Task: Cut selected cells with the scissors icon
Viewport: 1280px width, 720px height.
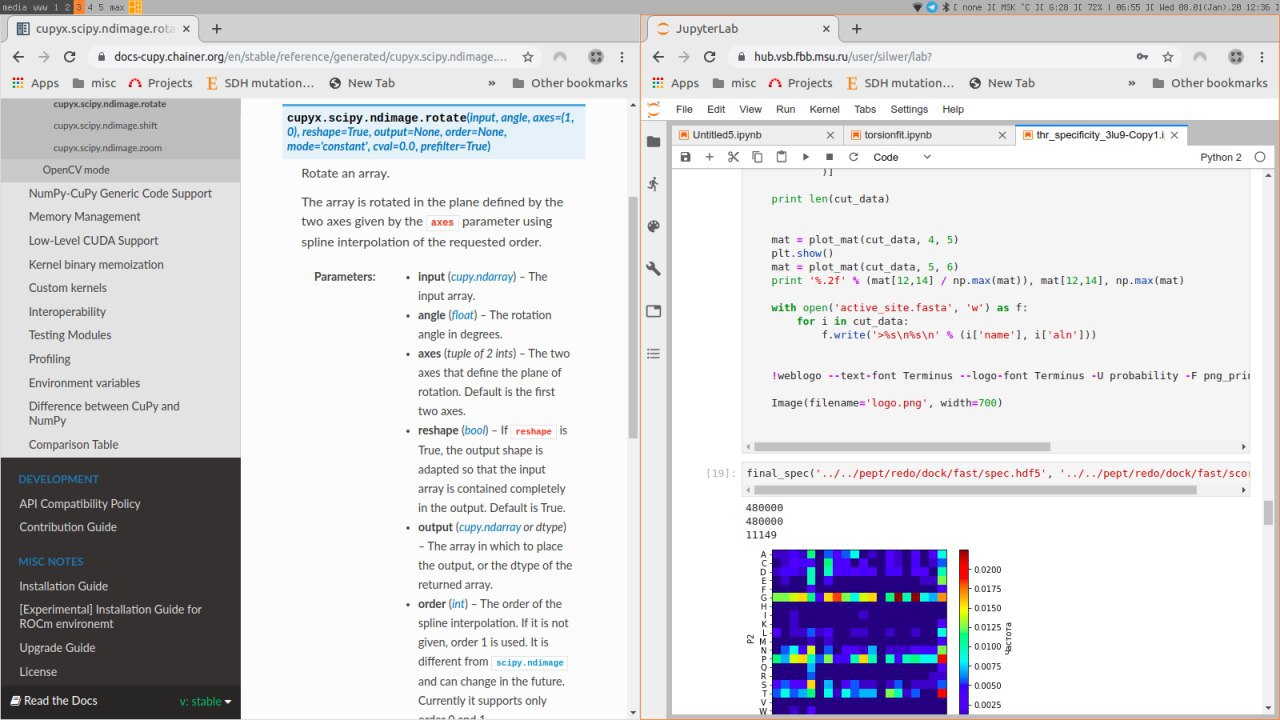Action: [x=733, y=157]
